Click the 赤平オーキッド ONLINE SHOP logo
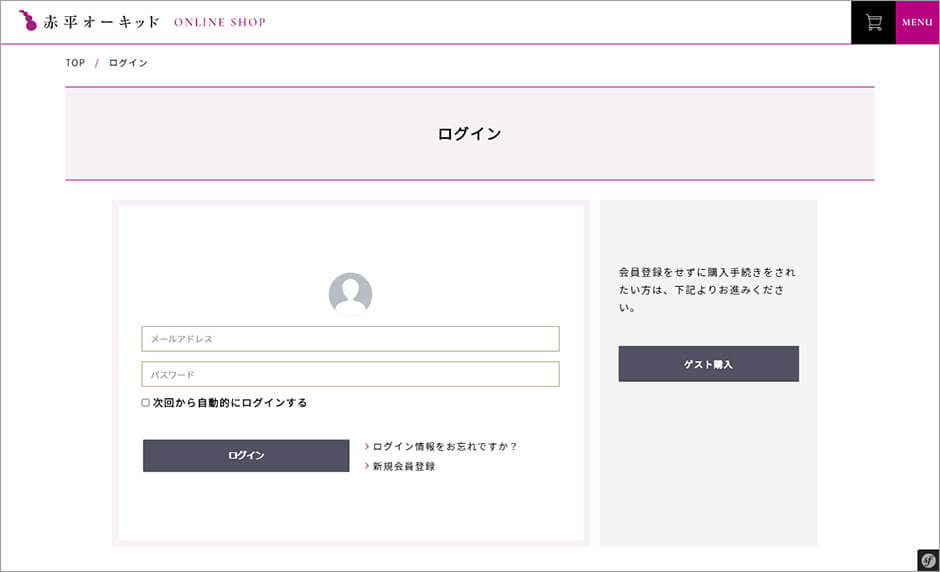940x572 pixels. tap(142, 22)
